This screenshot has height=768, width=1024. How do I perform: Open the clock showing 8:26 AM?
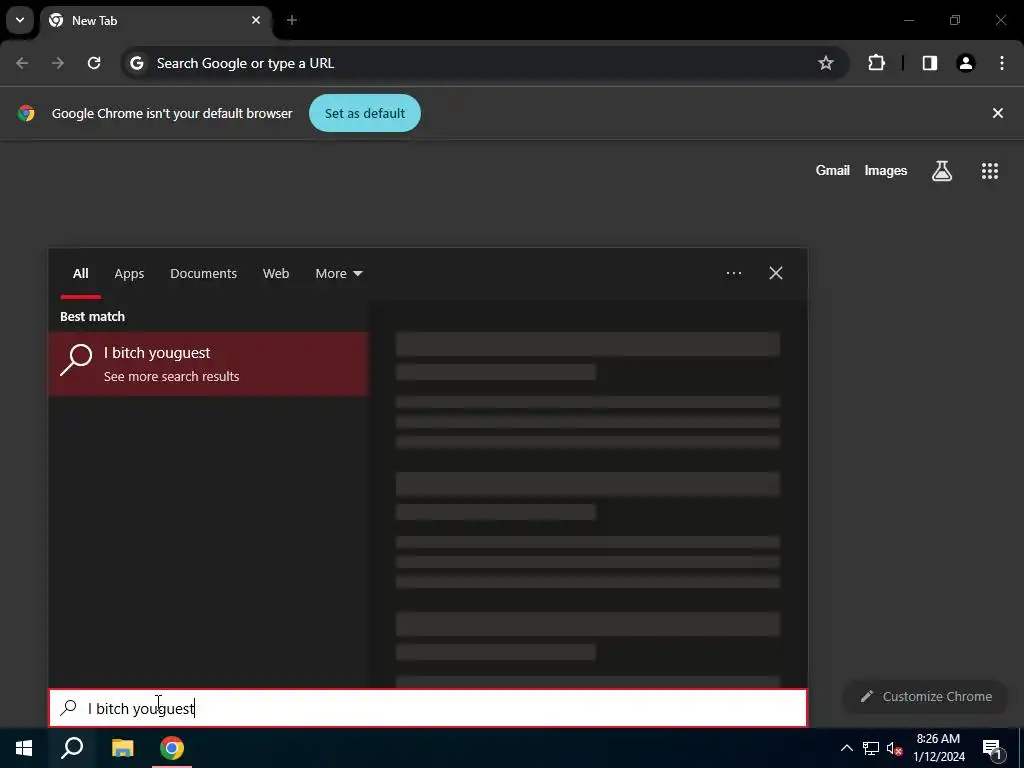(938, 748)
